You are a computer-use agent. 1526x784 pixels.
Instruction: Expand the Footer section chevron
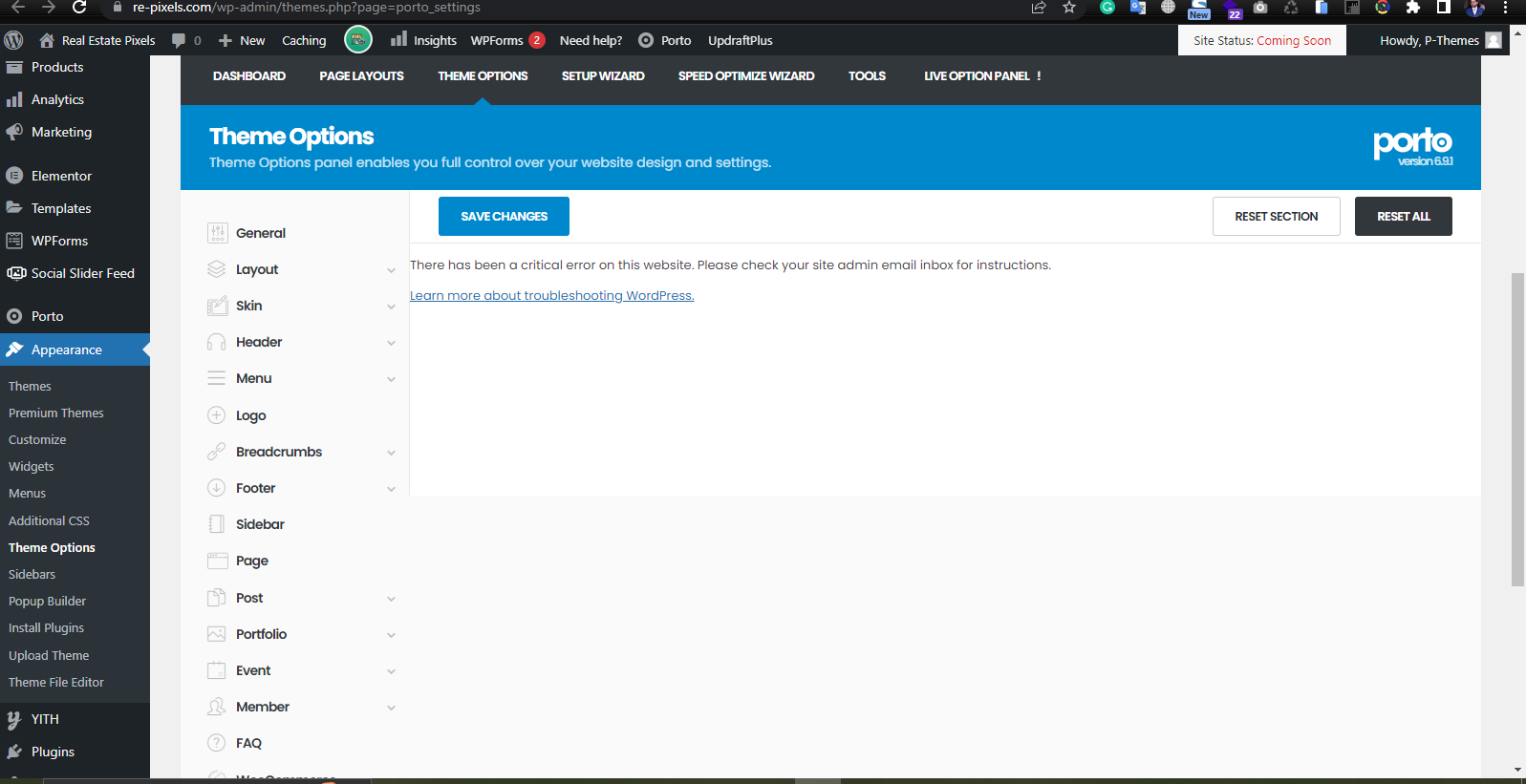(391, 489)
